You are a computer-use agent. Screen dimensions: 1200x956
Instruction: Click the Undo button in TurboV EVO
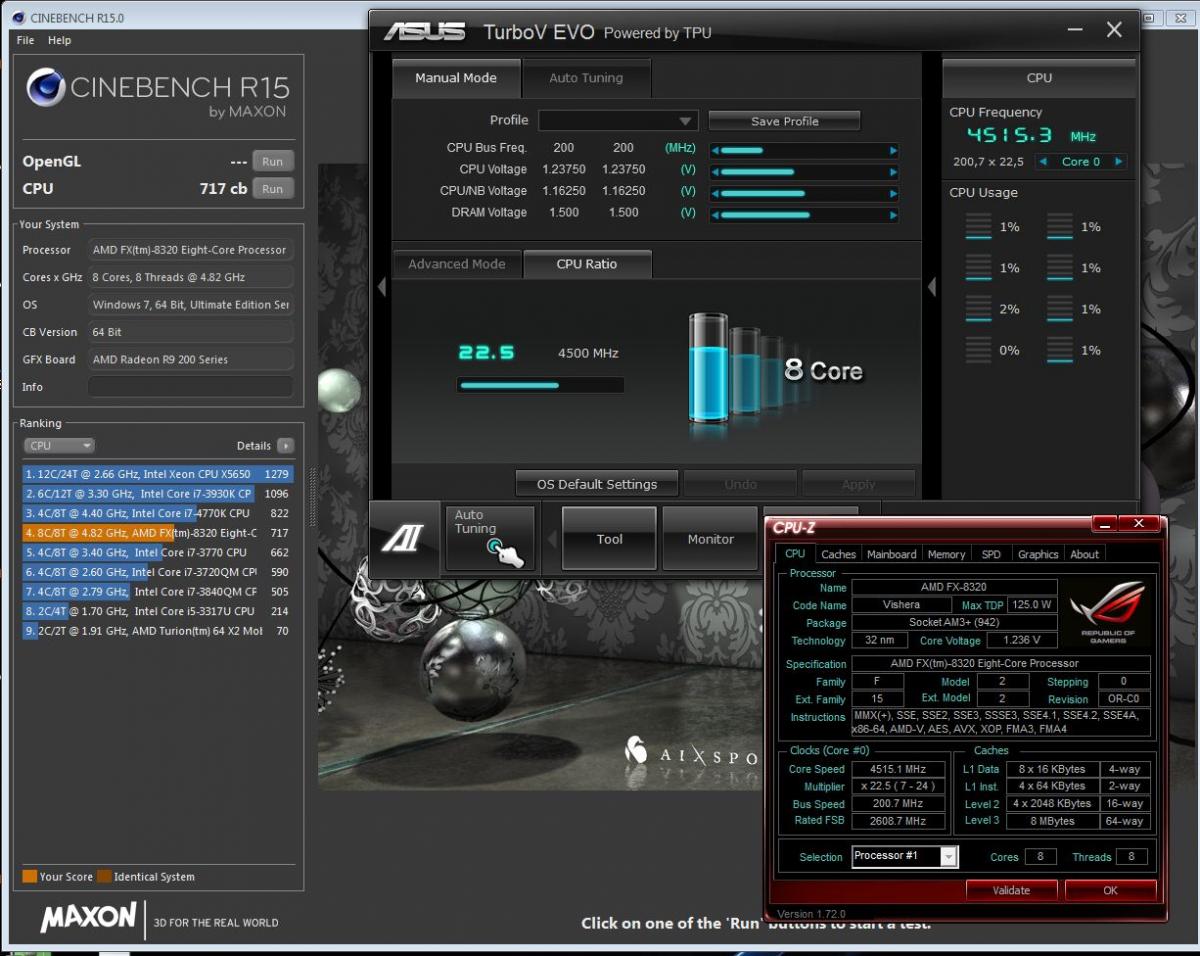tap(740, 484)
